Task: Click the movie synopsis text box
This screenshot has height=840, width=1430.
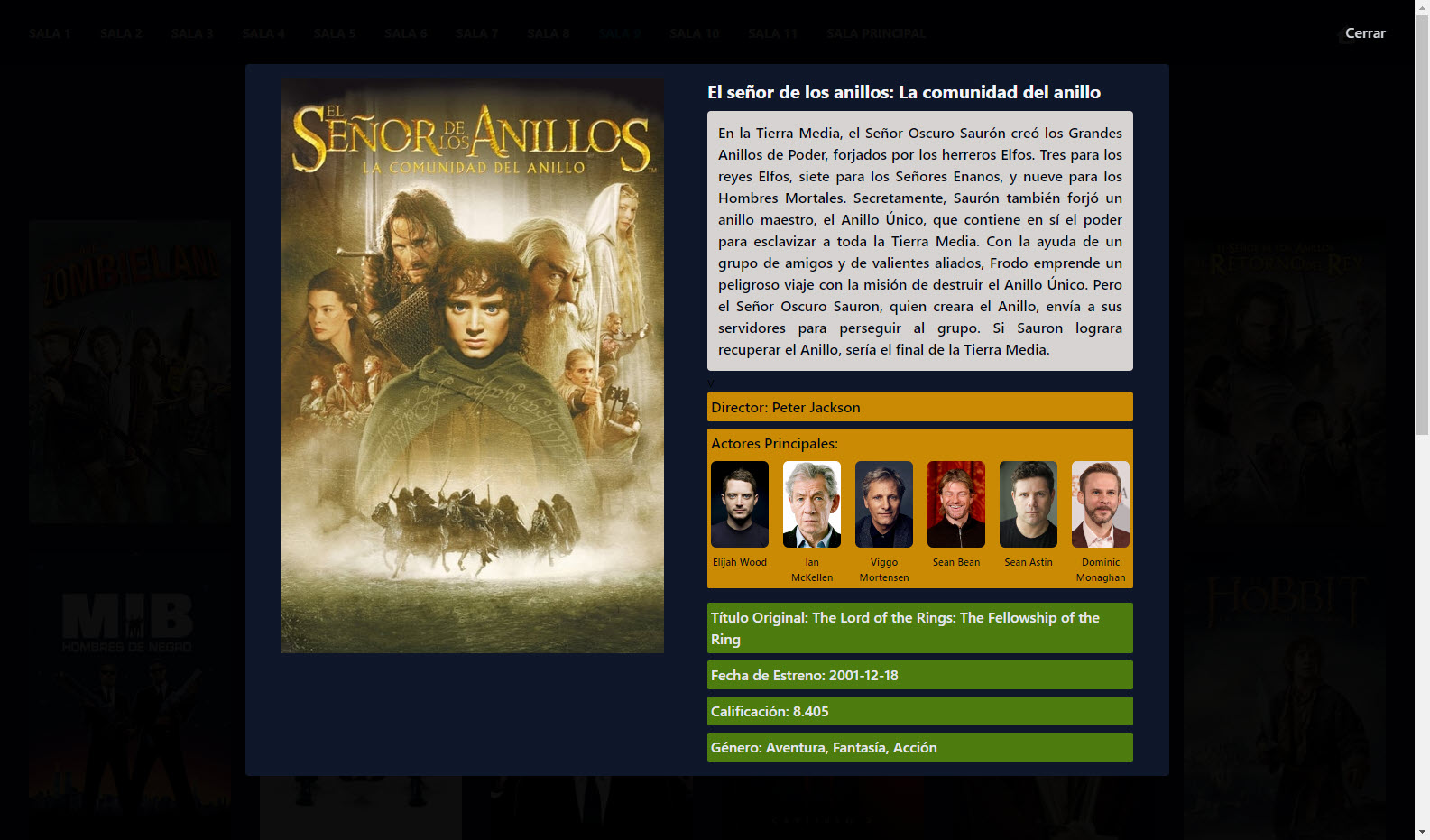Action: (919, 241)
